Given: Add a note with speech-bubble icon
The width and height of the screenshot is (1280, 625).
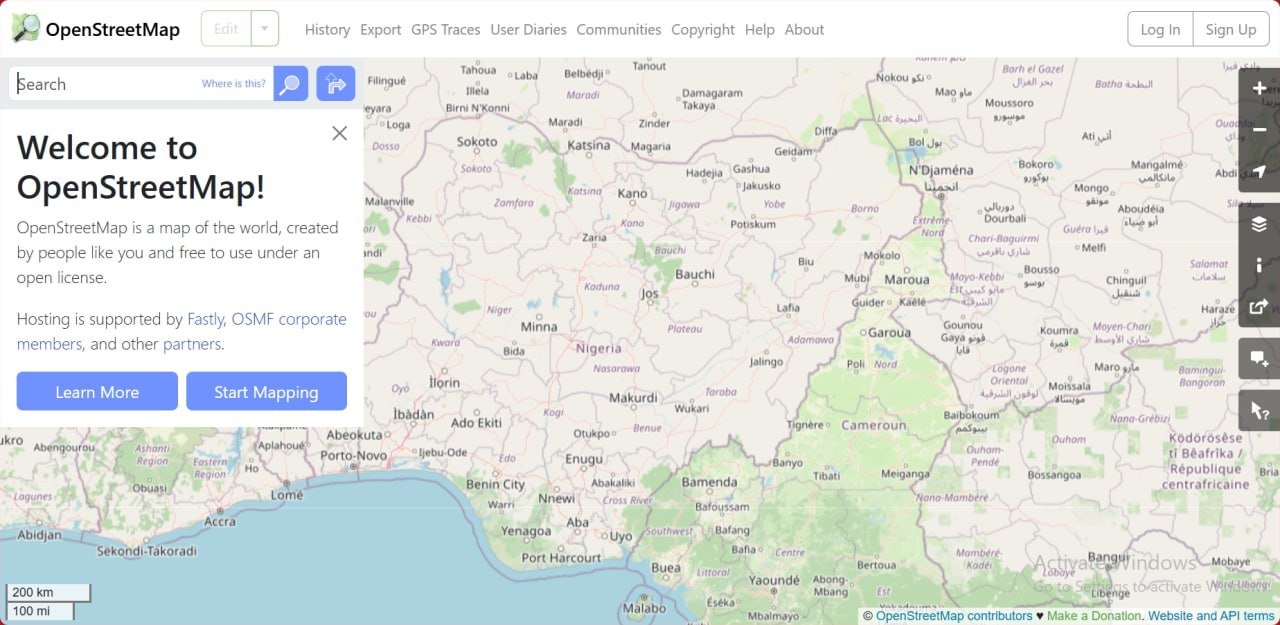Looking at the screenshot, I should pyautogui.click(x=1259, y=359).
